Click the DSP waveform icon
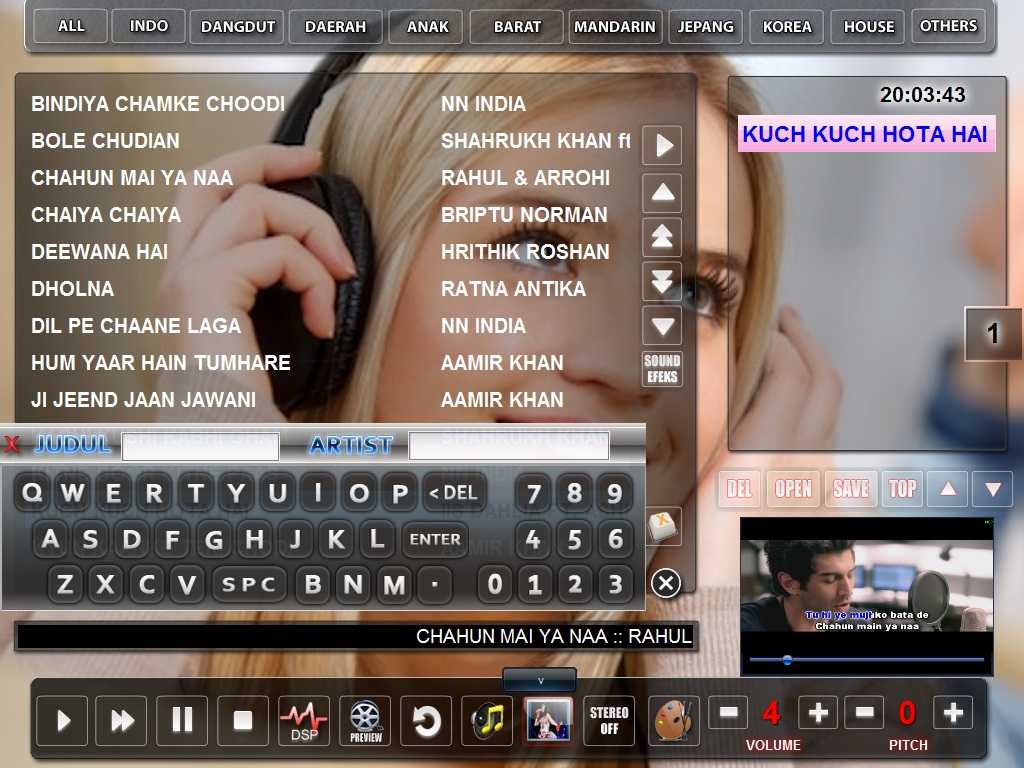The width and height of the screenshot is (1024, 768). [304, 721]
